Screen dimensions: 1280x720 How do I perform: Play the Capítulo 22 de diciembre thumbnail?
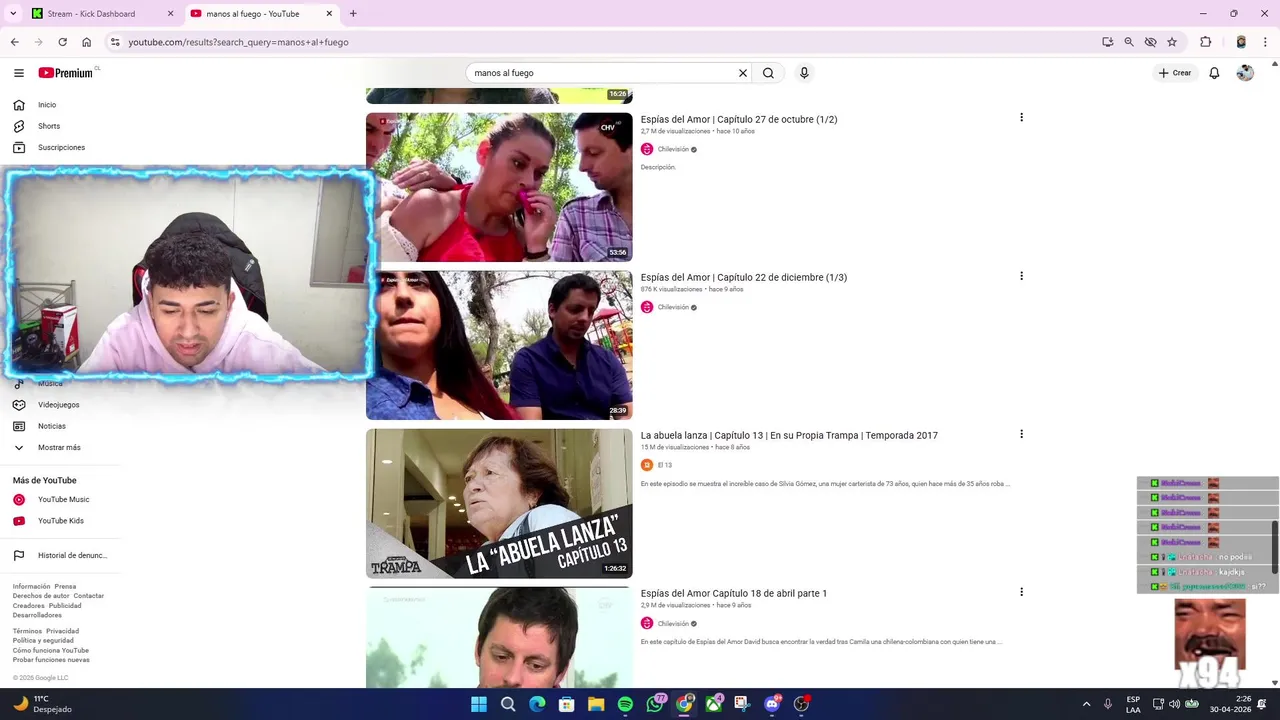(x=499, y=345)
